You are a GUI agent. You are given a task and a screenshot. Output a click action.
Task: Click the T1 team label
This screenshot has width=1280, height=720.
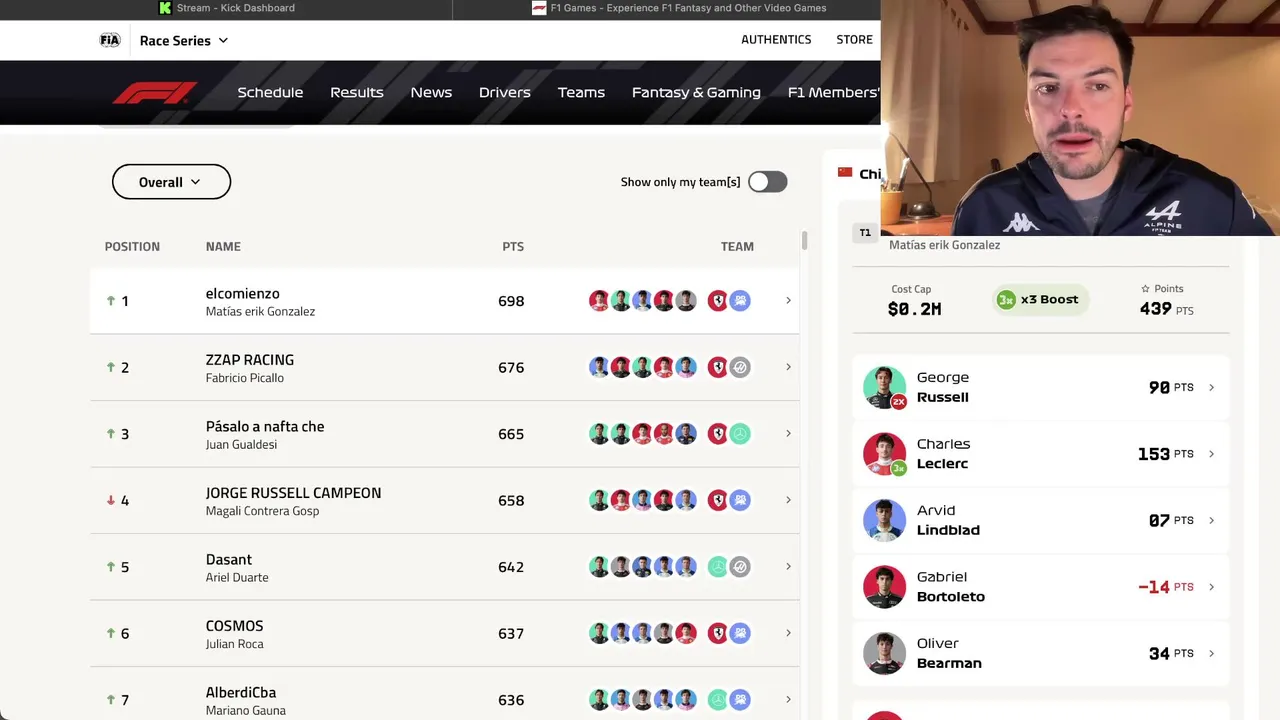click(865, 233)
